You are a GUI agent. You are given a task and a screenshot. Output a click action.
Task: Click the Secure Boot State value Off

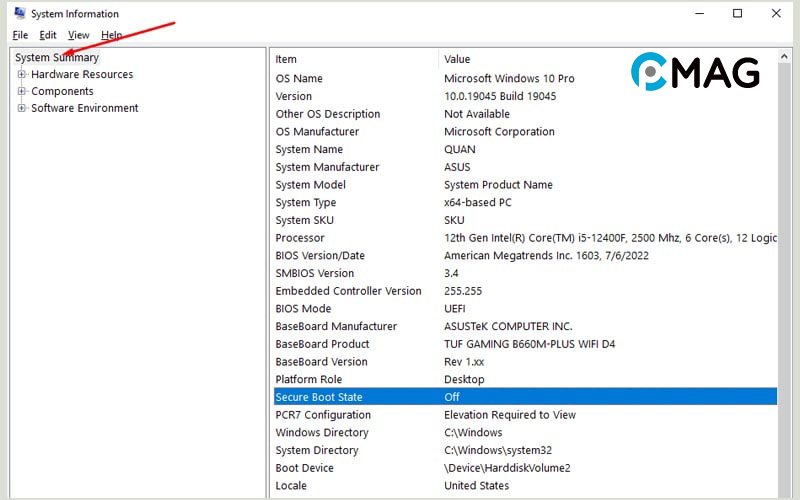pos(452,397)
